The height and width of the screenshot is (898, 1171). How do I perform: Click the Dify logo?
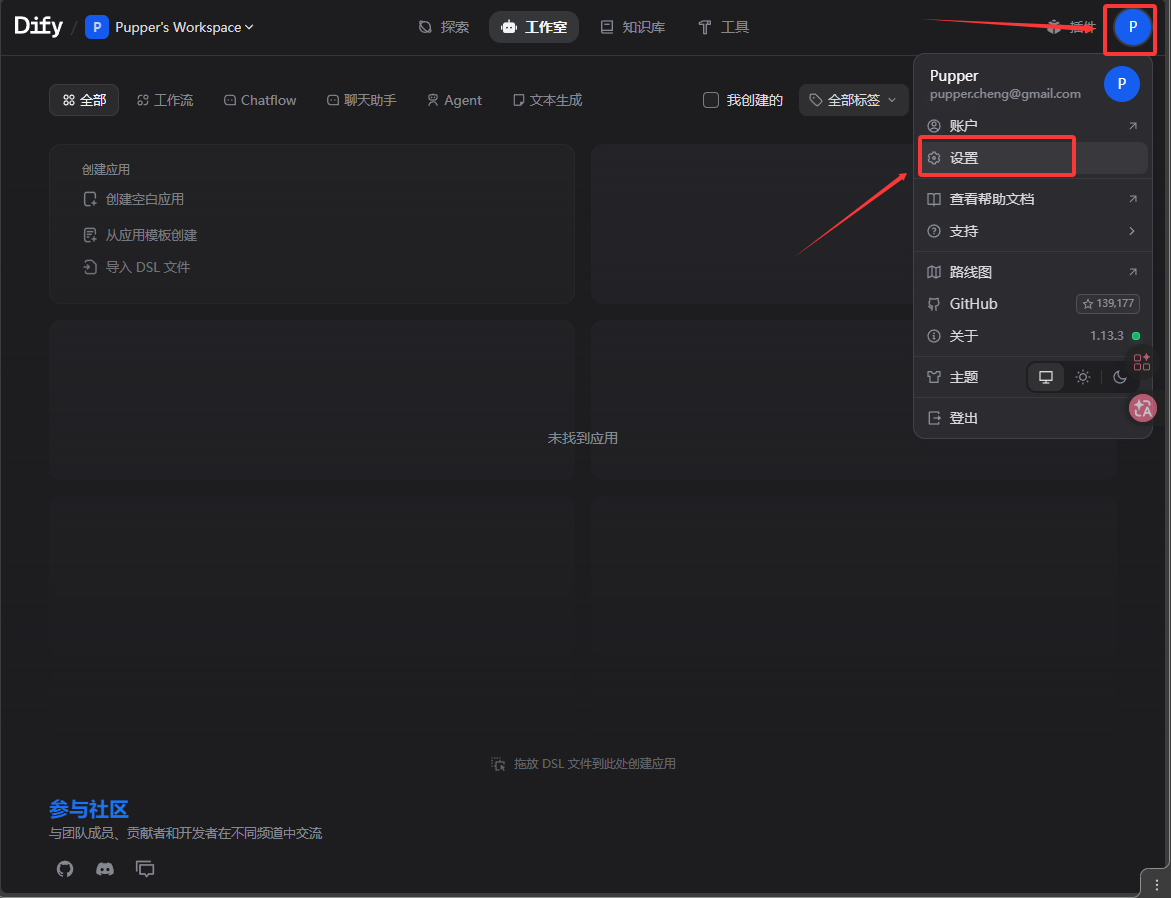[x=38, y=27]
